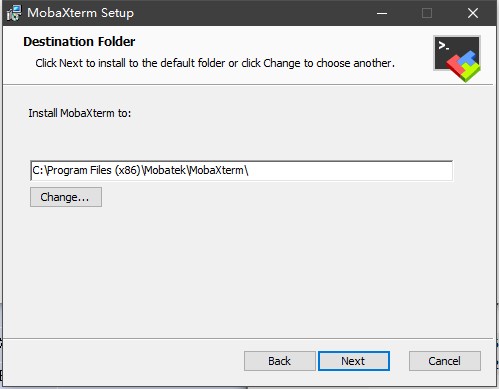Click the installer icon in the title bar

point(14,13)
